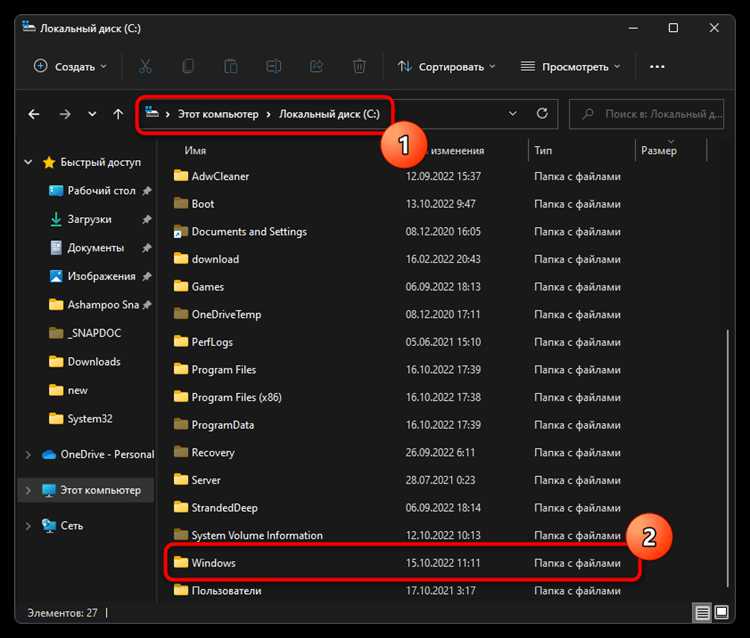Image resolution: width=750 pixels, height=638 pixels.
Task: Collapse the Быстрый доступ tree node
Action: pos(28,162)
